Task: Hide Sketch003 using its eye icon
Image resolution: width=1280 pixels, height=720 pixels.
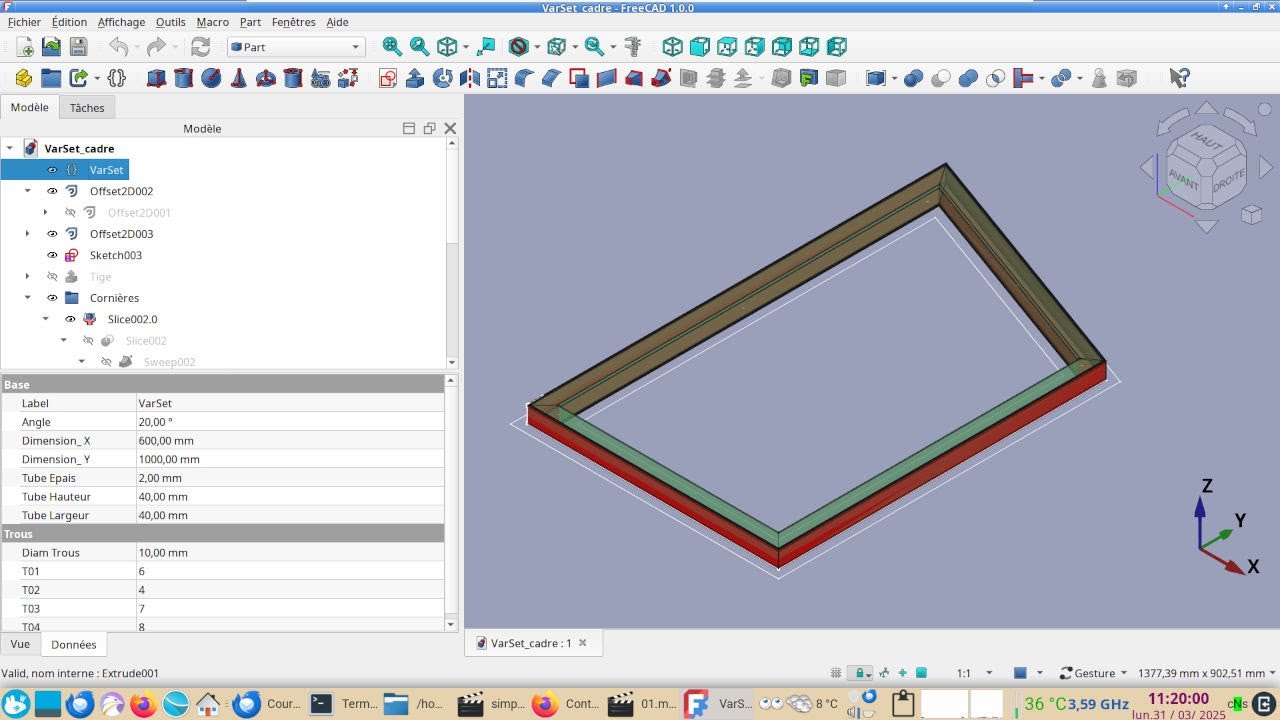Action: tap(52, 255)
